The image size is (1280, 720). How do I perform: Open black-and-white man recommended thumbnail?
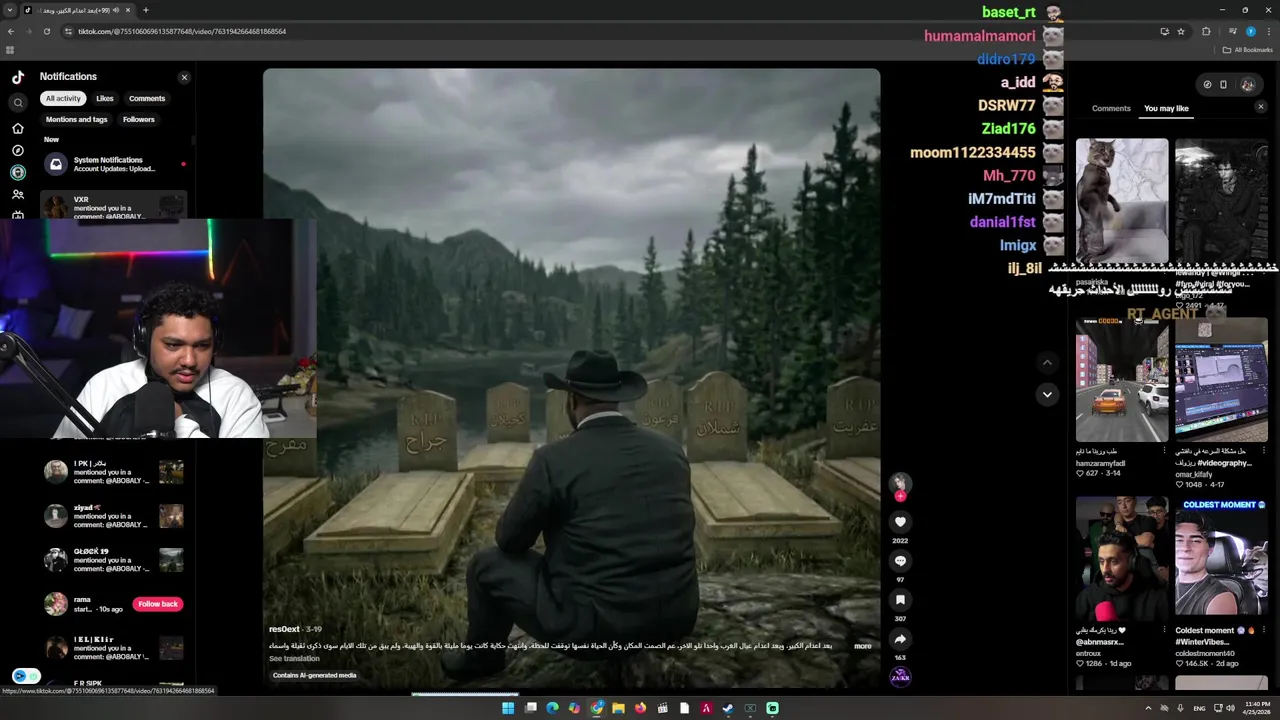(x=1221, y=200)
